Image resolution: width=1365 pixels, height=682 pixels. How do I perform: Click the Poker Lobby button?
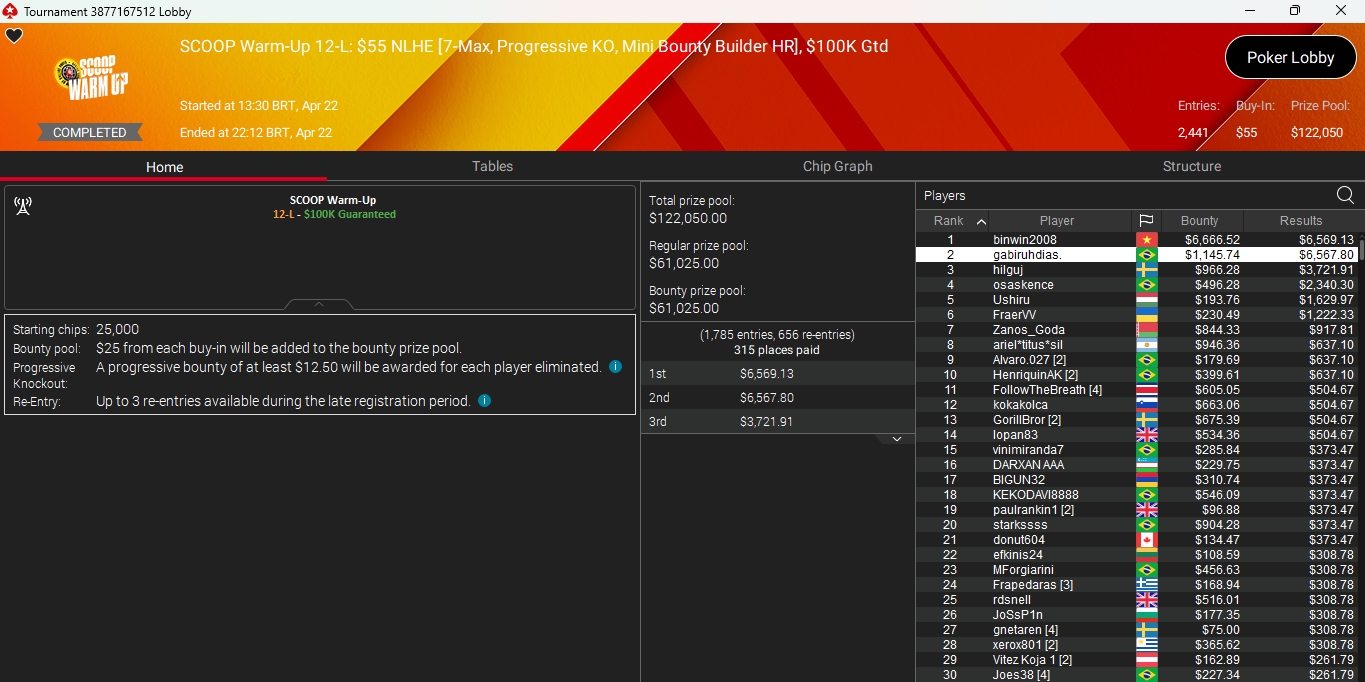coord(1290,57)
